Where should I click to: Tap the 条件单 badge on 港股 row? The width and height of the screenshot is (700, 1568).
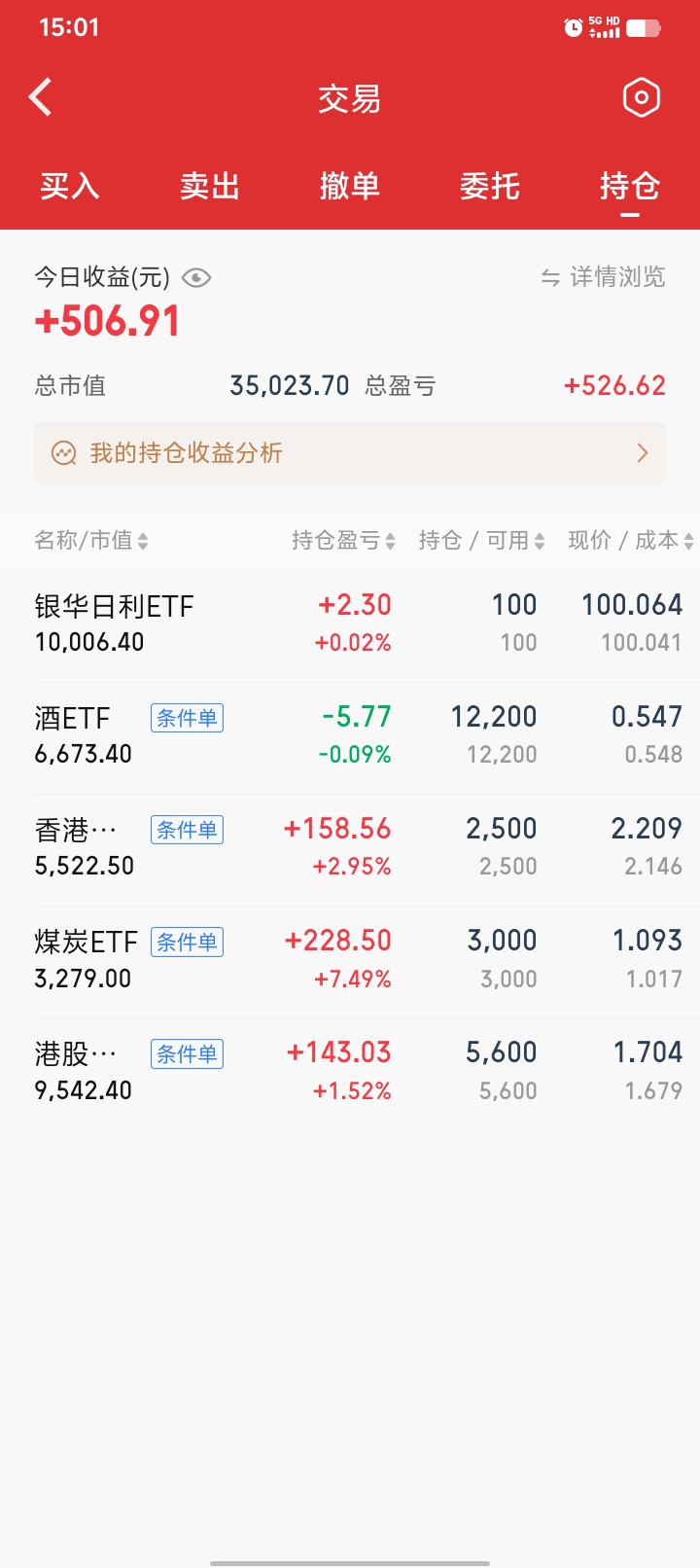(187, 1053)
